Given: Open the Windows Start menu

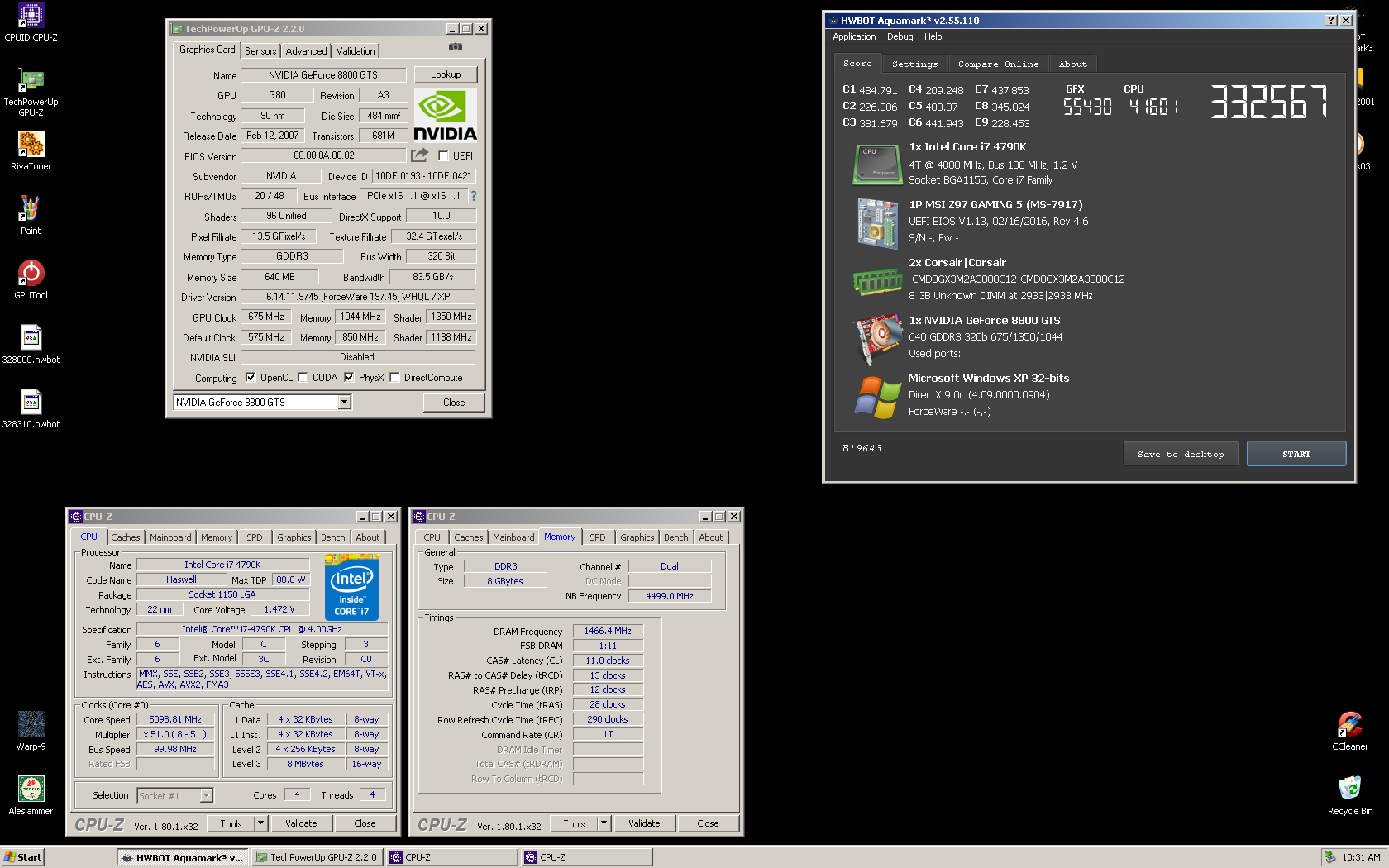Looking at the screenshot, I should tap(22, 857).
